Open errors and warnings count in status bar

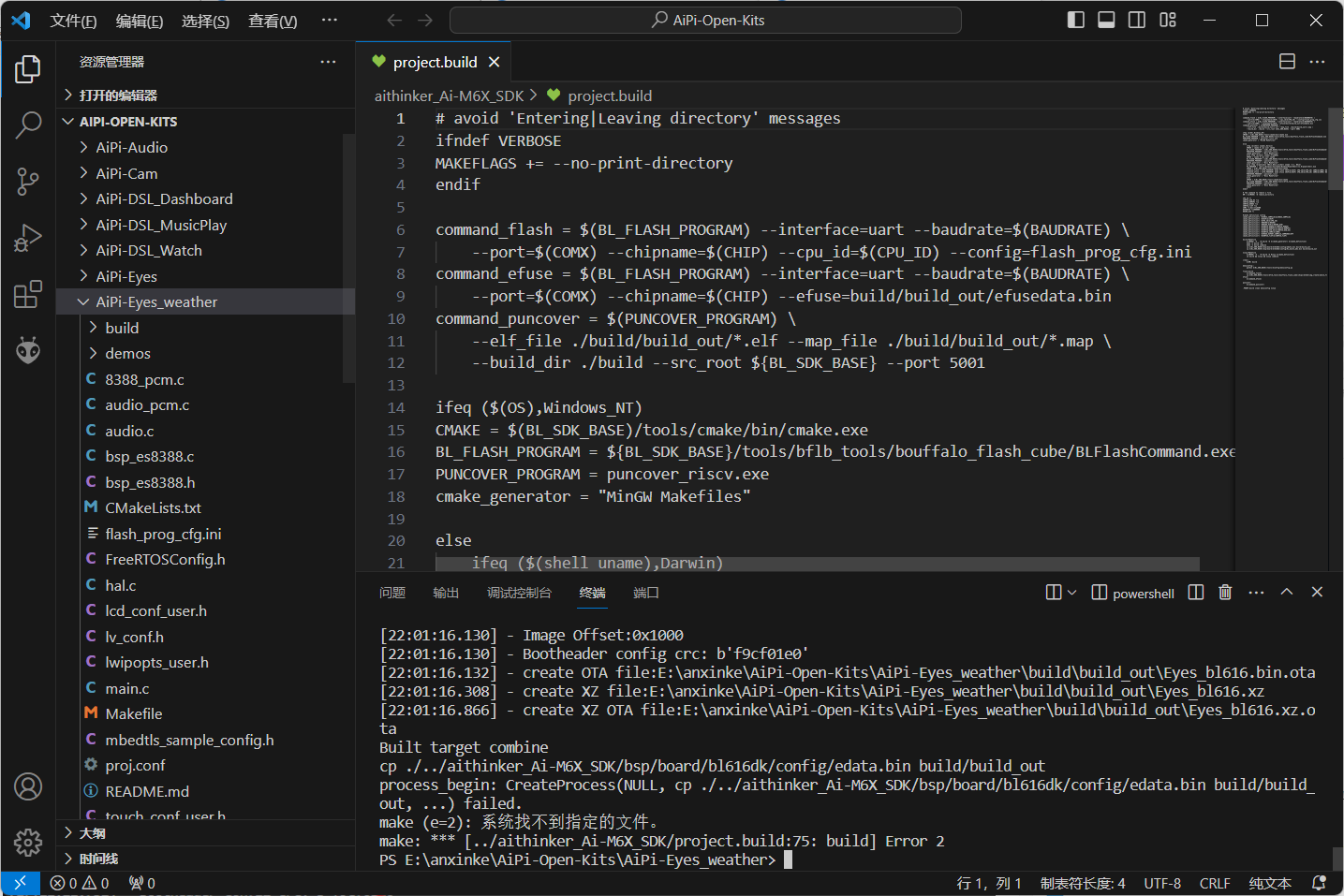[x=80, y=883]
